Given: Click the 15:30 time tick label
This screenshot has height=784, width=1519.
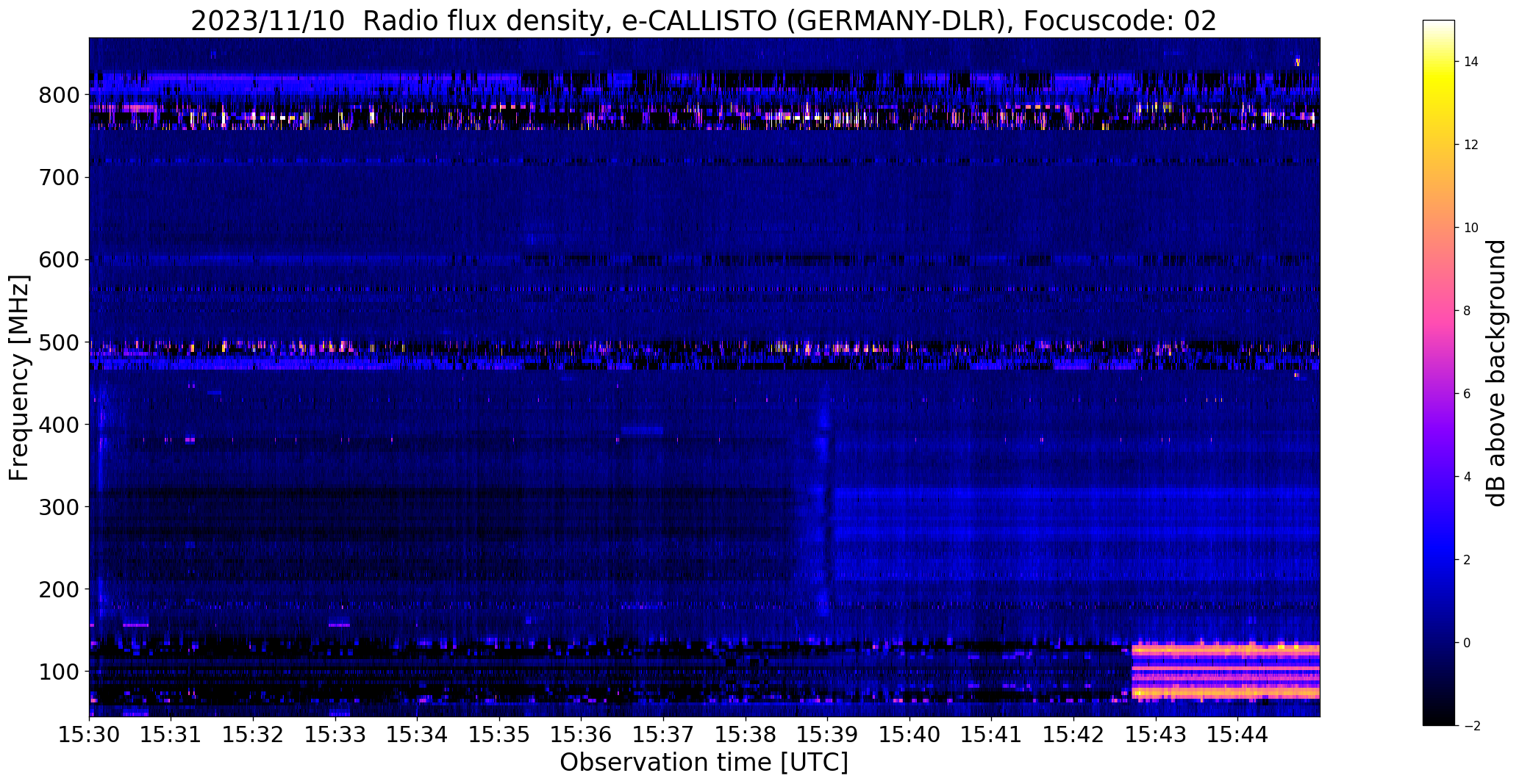Looking at the screenshot, I should pyautogui.click(x=90, y=734).
